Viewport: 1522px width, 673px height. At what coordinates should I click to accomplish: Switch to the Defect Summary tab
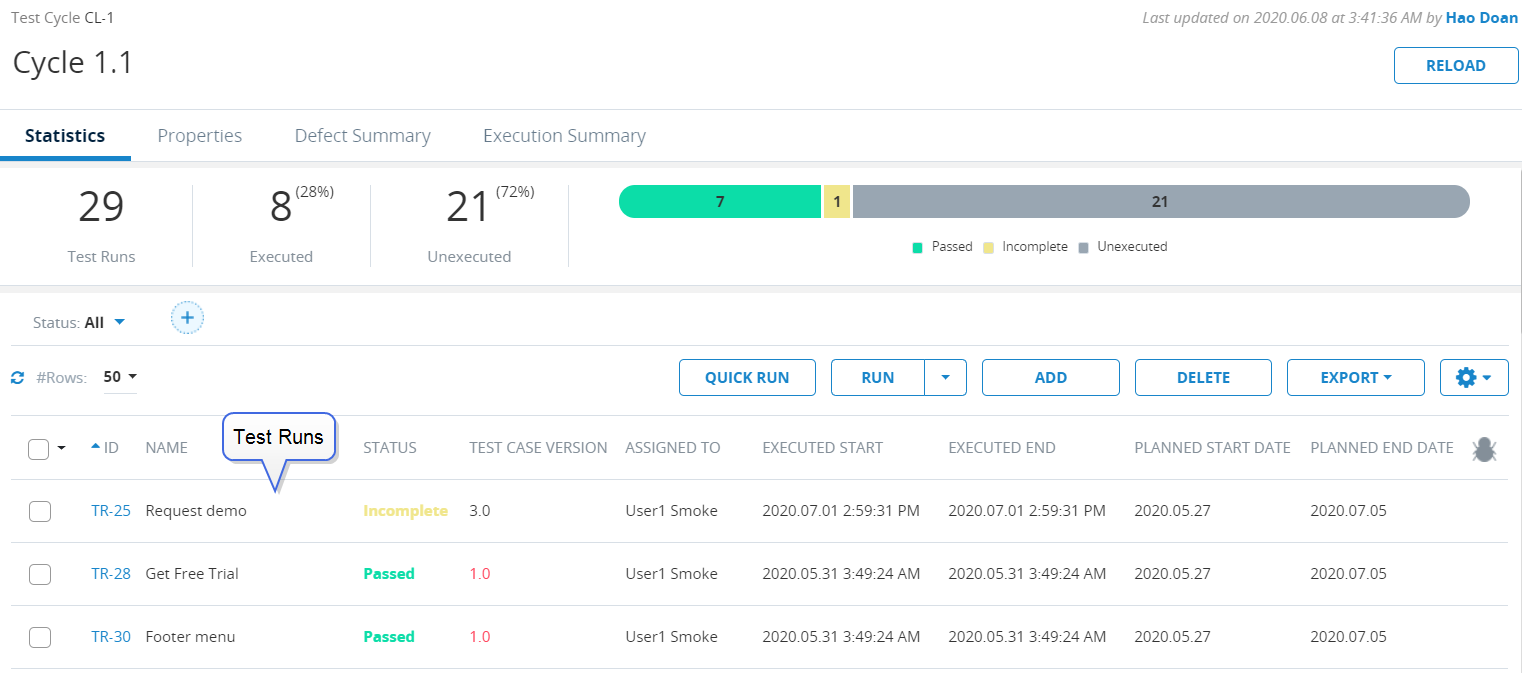tap(362, 136)
